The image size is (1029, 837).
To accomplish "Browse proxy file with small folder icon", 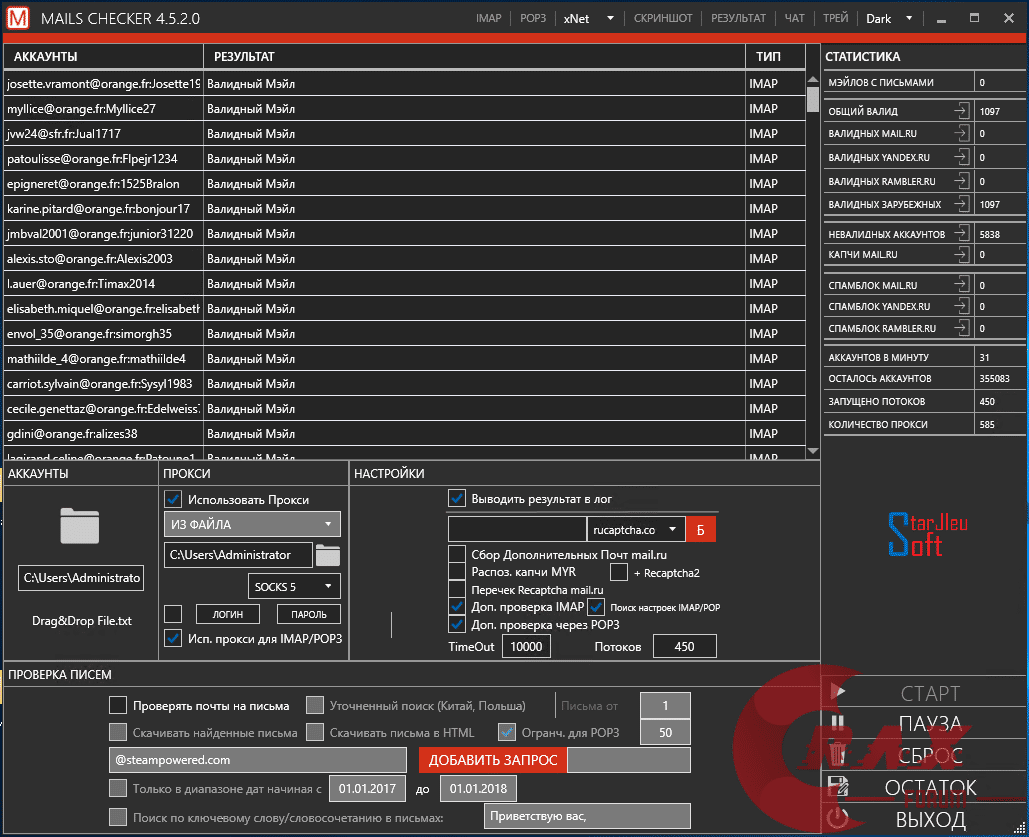I will [x=328, y=555].
